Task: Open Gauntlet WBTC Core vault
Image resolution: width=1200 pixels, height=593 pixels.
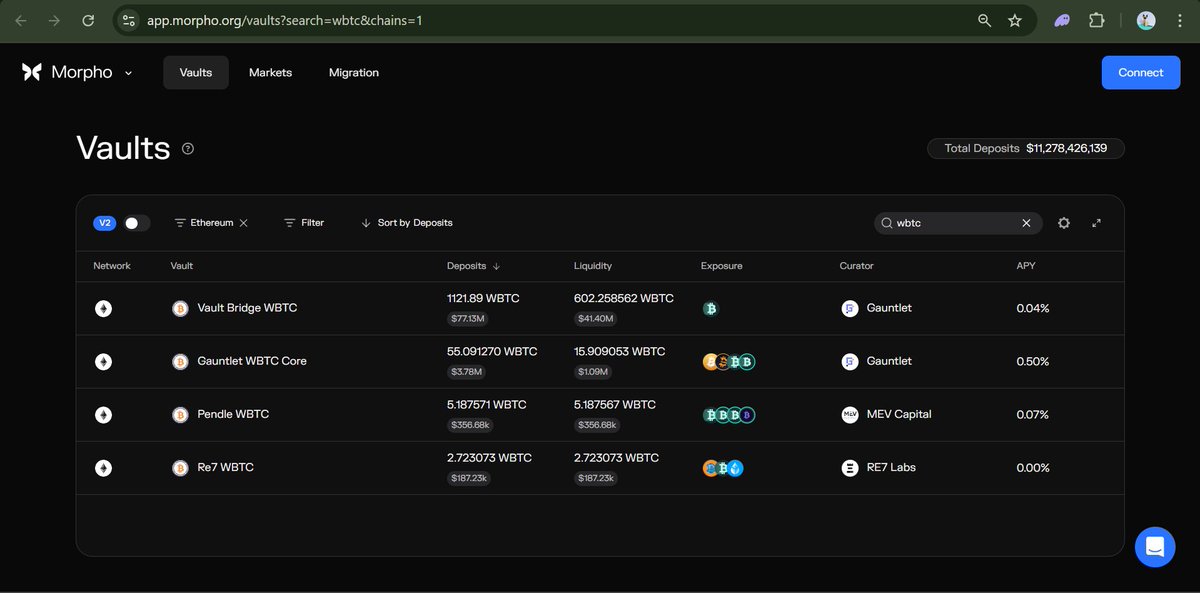Action: coord(600,361)
